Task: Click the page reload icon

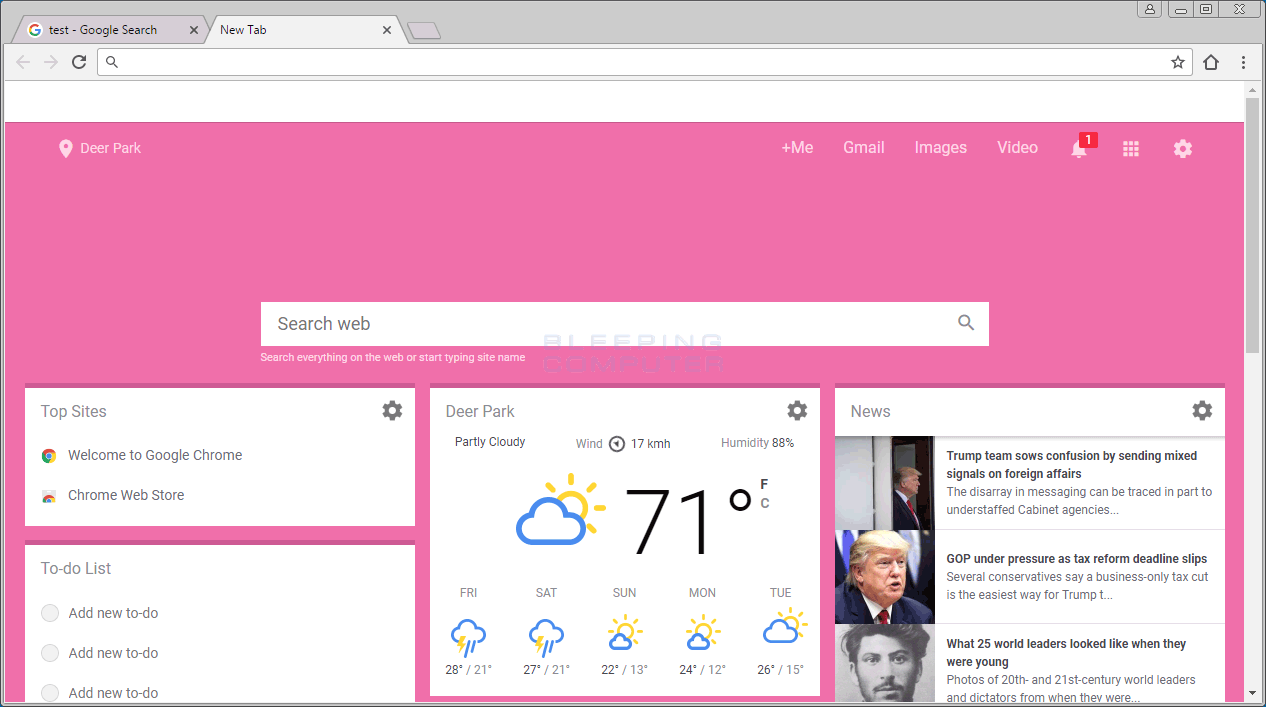Action: click(79, 61)
